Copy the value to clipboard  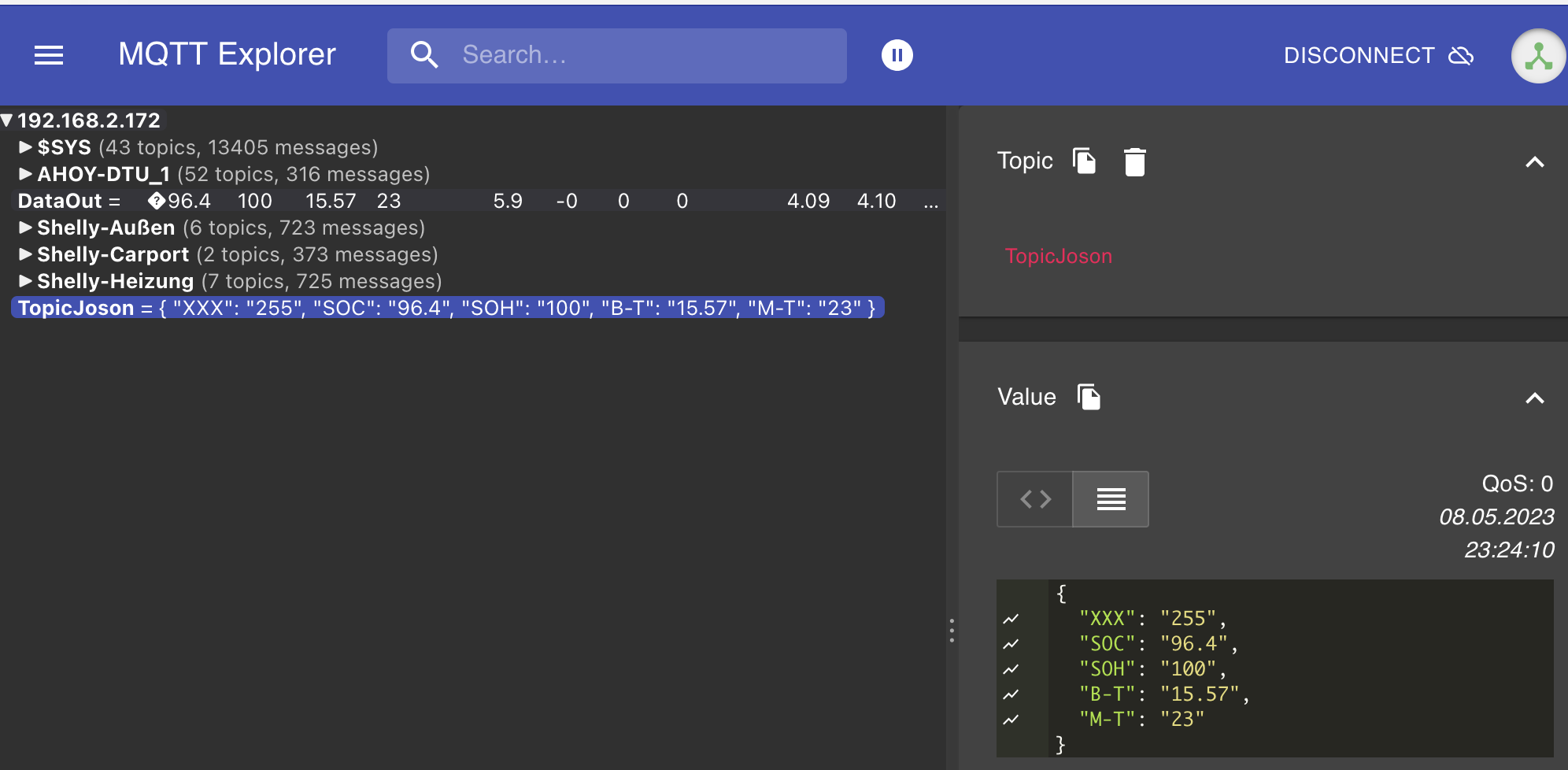tap(1089, 398)
